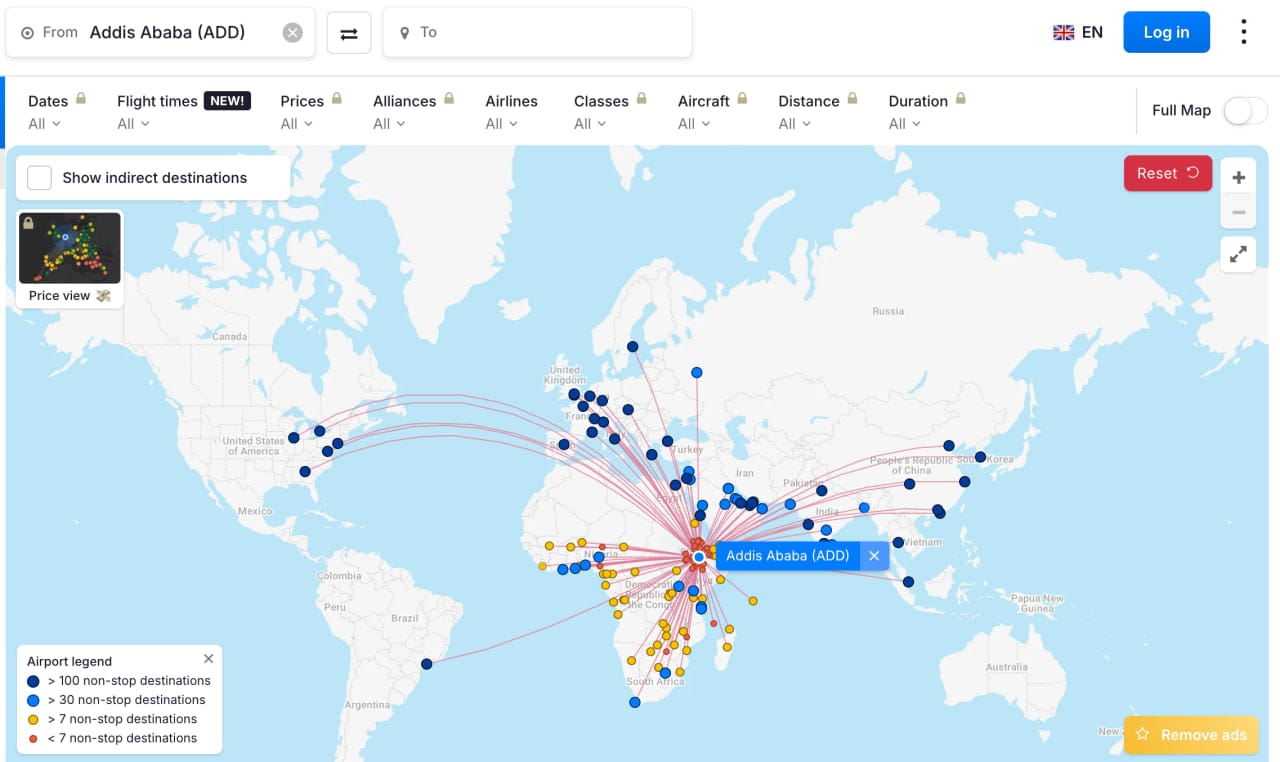
Task: Check Show indirect destinations box
Action: (40, 178)
